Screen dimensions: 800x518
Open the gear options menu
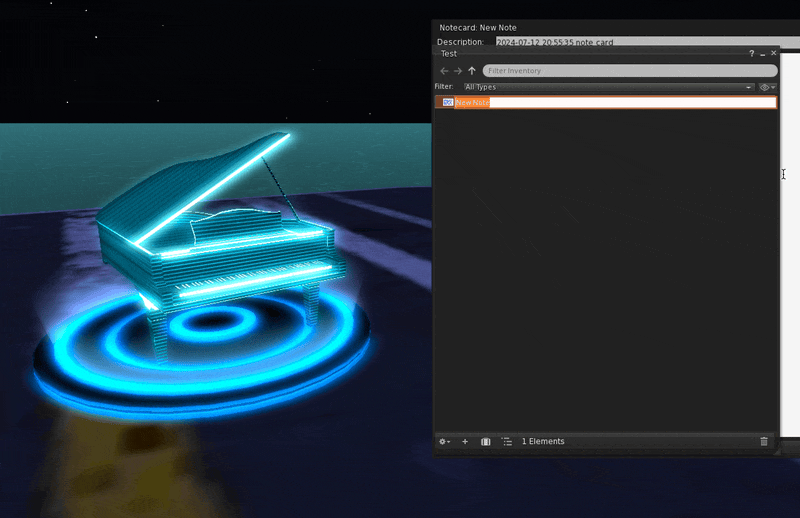[444, 442]
